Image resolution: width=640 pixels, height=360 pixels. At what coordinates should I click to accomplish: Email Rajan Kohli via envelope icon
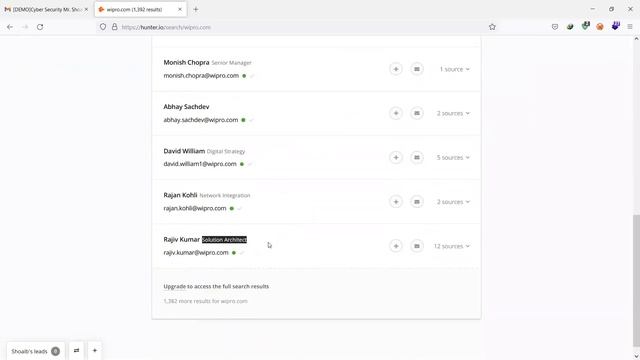coord(417,202)
